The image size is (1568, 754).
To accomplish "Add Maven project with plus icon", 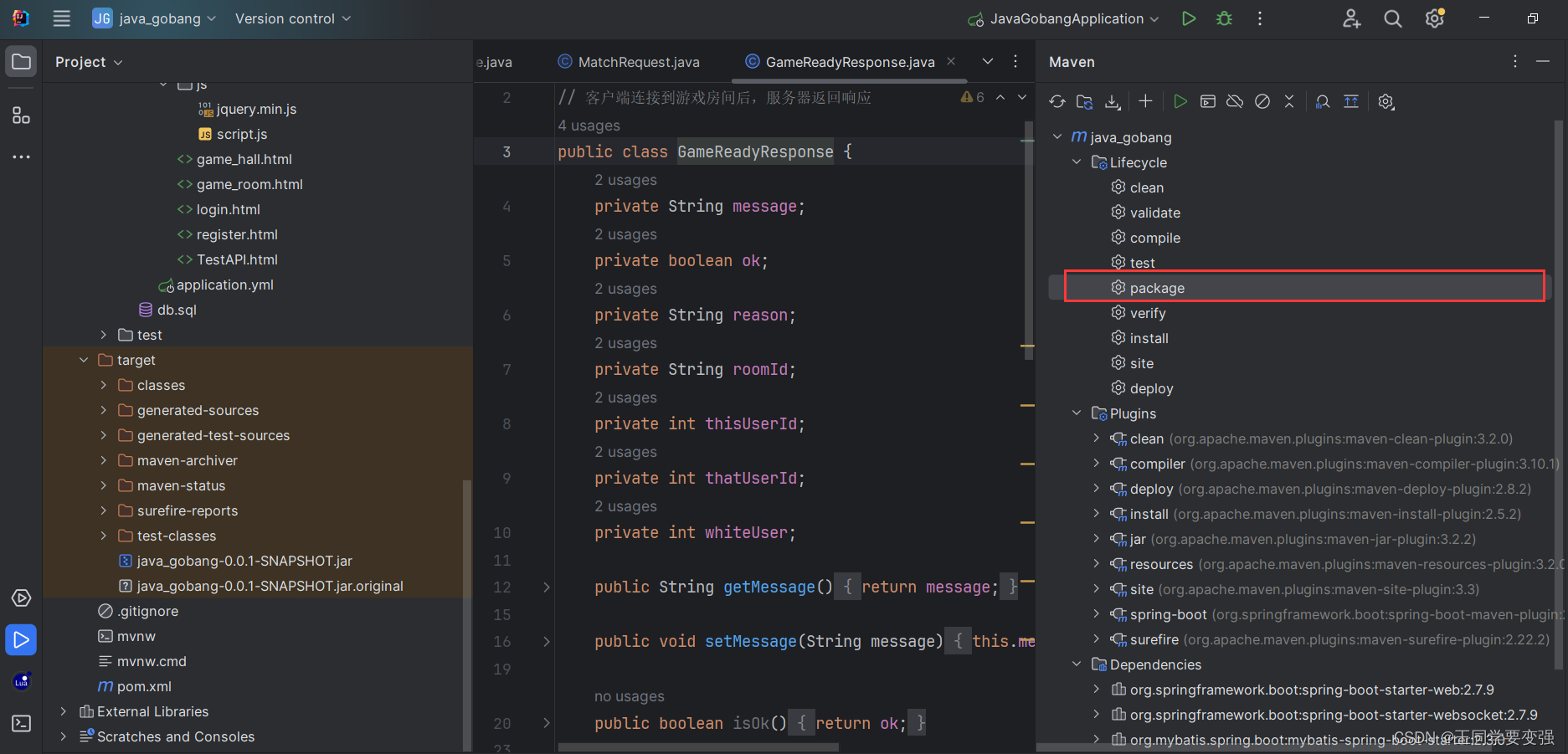I will click(1145, 102).
